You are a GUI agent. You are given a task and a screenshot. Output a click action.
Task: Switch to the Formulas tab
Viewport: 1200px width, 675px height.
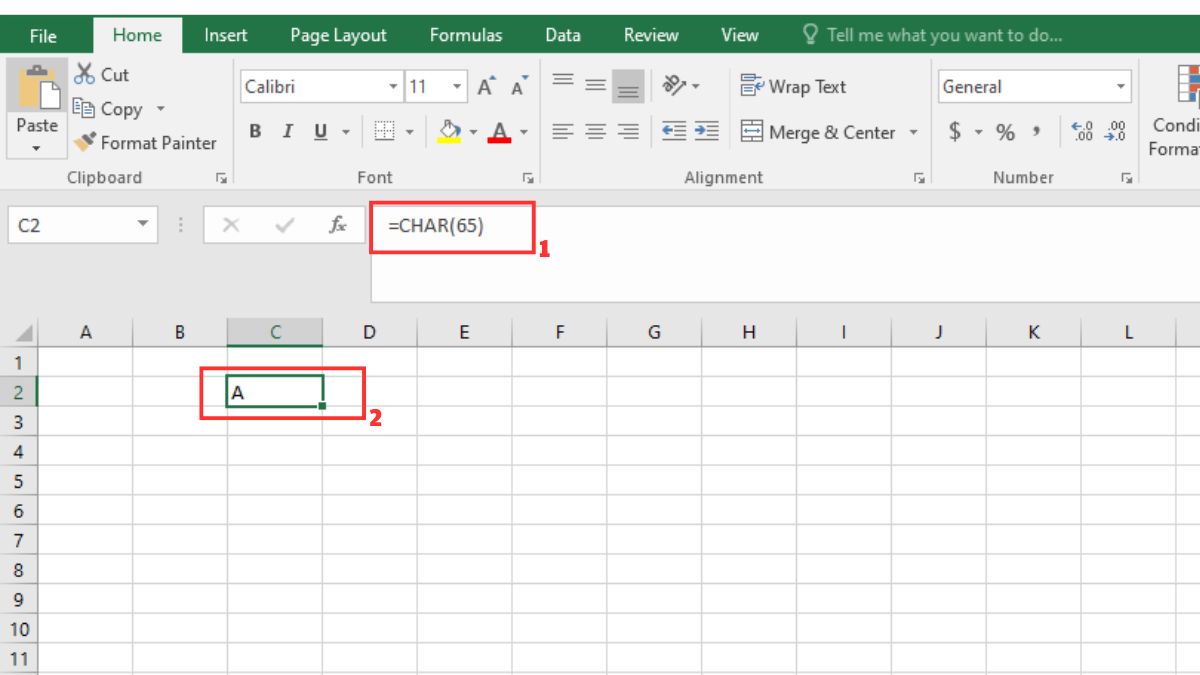pyautogui.click(x=466, y=35)
